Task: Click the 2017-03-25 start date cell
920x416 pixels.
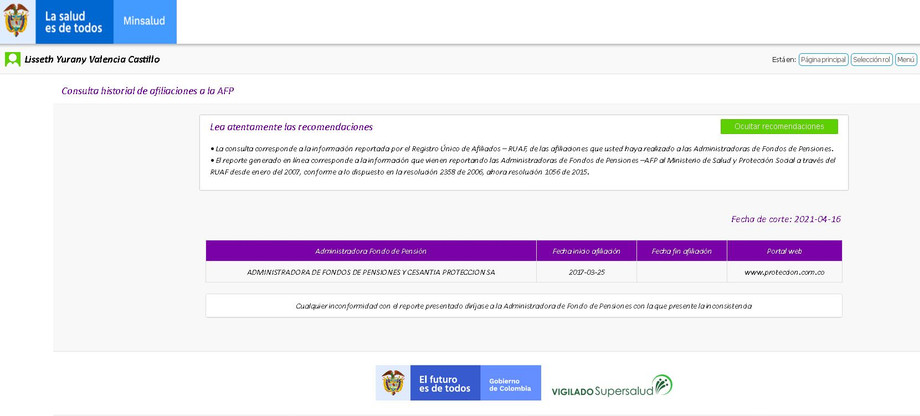Action: 586,272
